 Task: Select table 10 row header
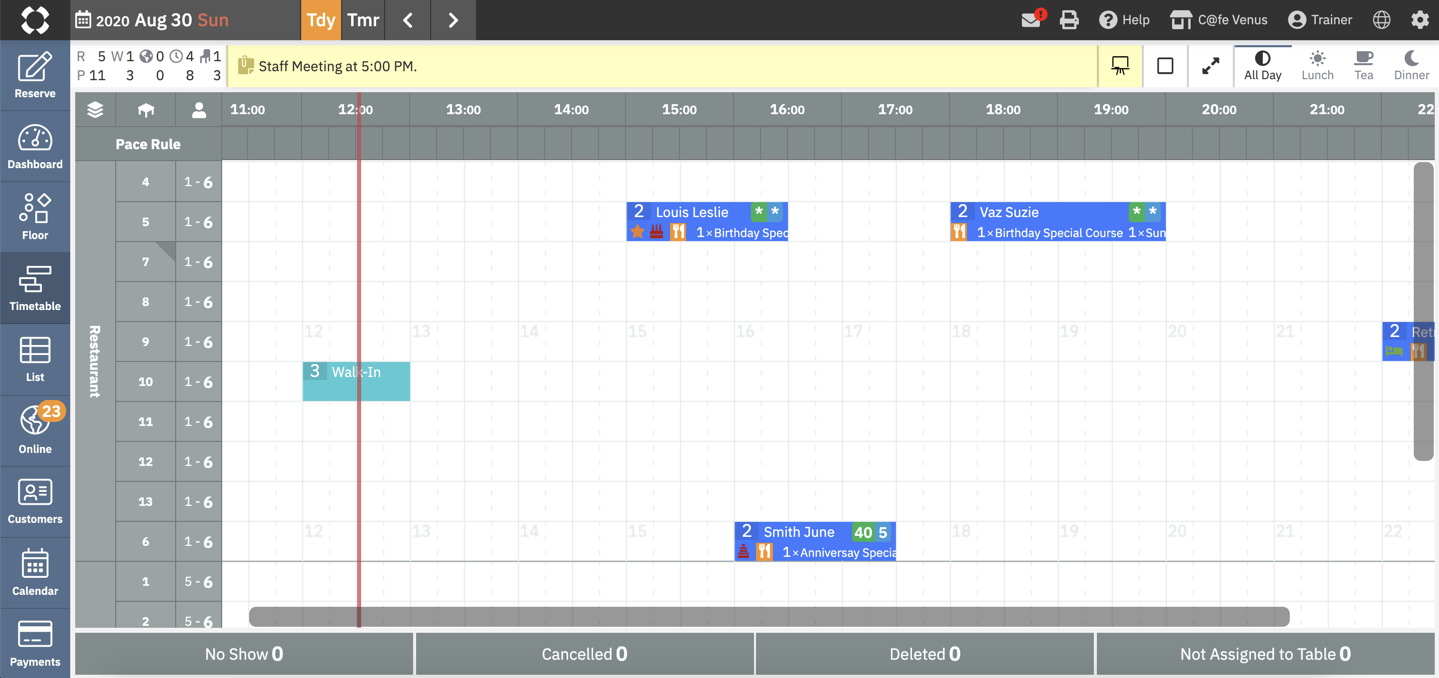tap(146, 382)
